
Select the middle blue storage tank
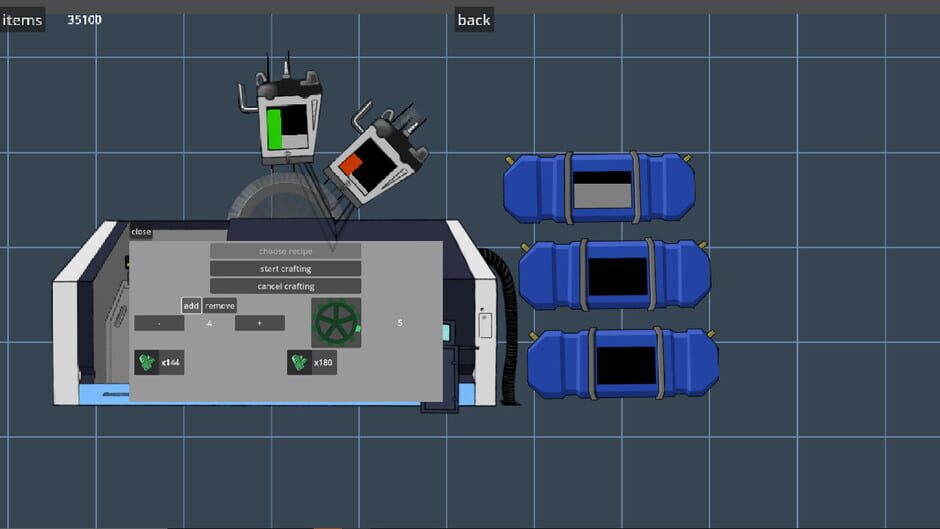point(614,275)
